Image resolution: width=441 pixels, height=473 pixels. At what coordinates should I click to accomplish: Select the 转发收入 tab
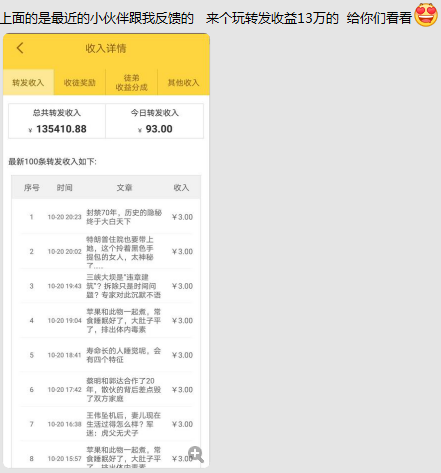[x=28, y=82]
